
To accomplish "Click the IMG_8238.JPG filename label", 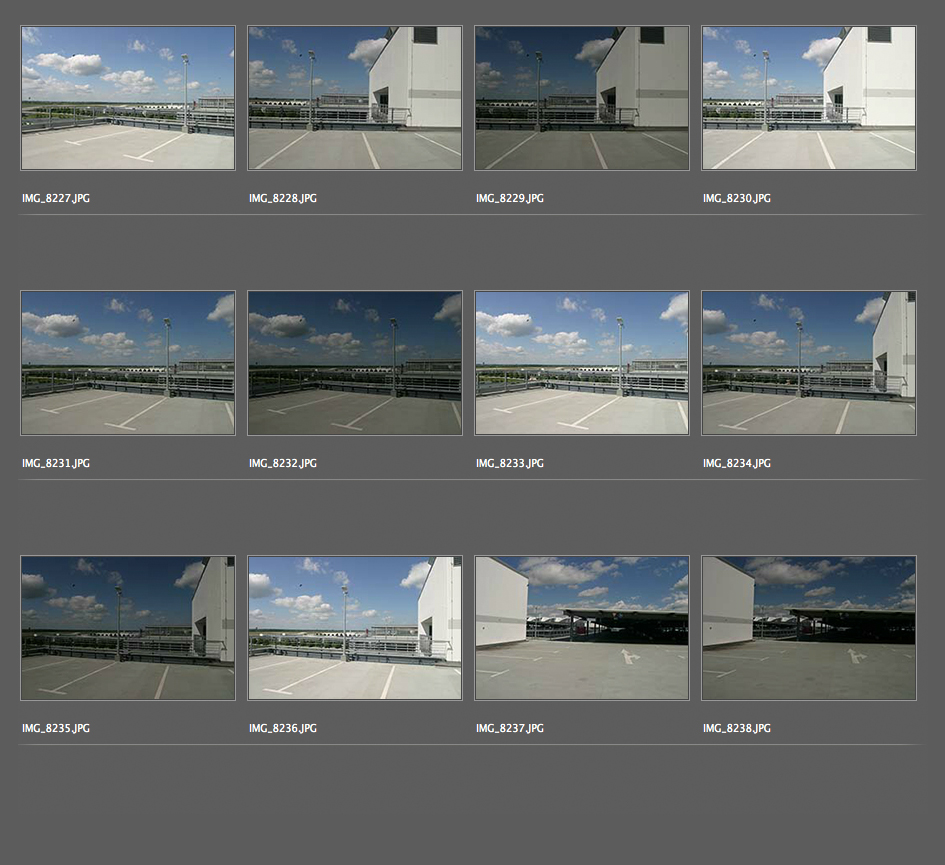I will point(737,729).
